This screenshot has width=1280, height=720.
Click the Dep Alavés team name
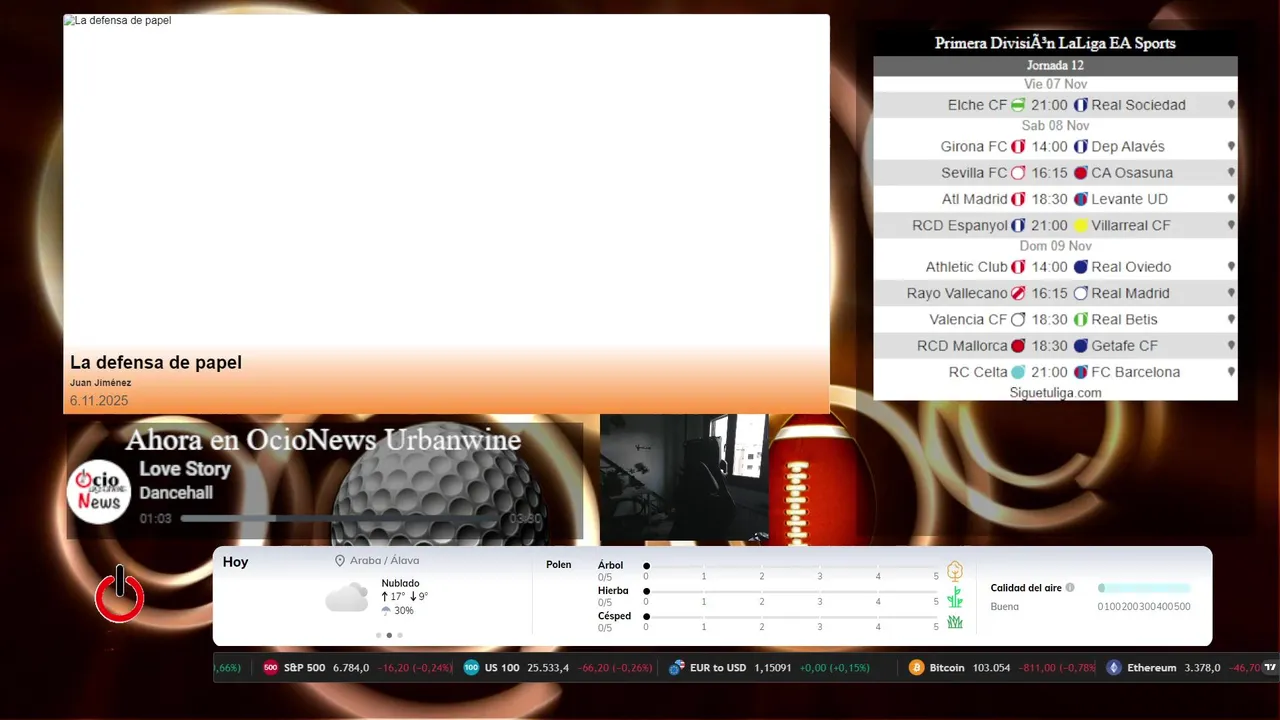(1128, 146)
